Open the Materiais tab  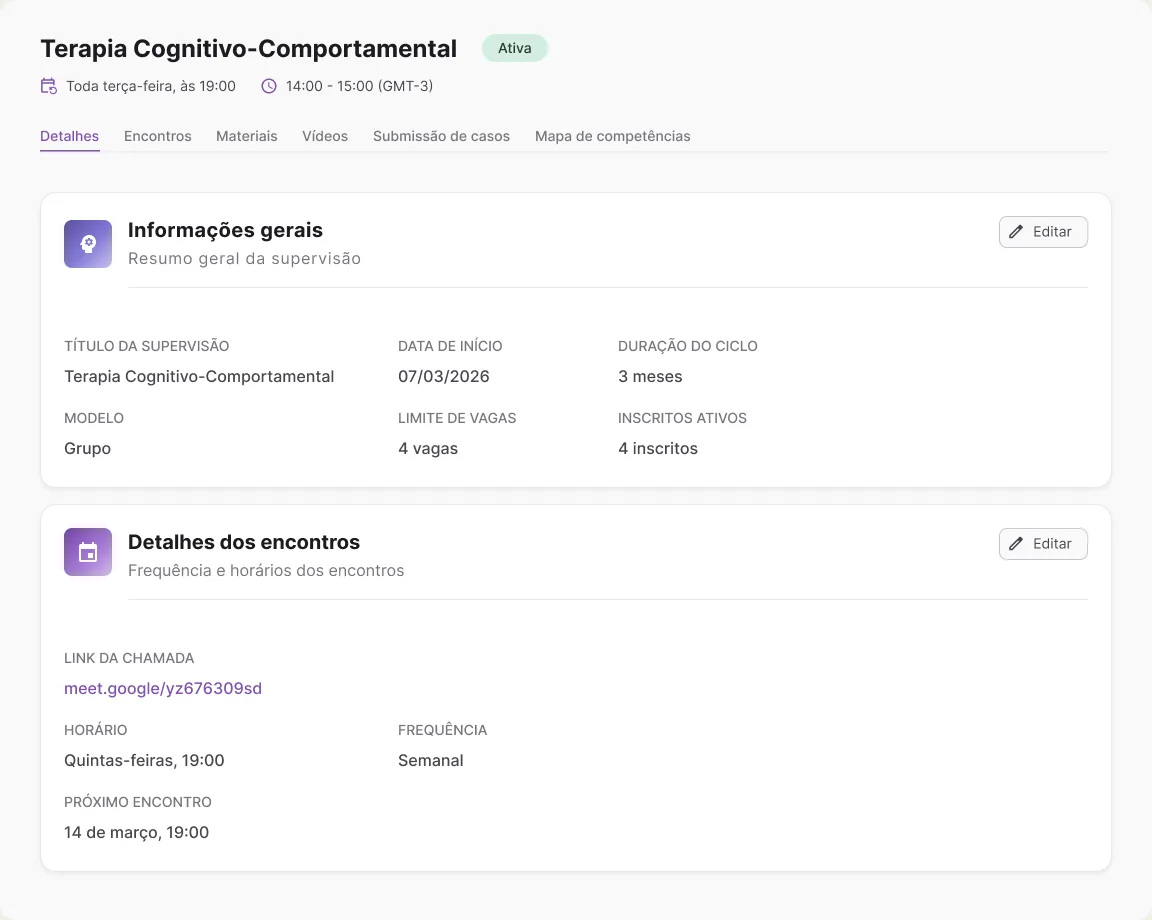click(247, 136)
